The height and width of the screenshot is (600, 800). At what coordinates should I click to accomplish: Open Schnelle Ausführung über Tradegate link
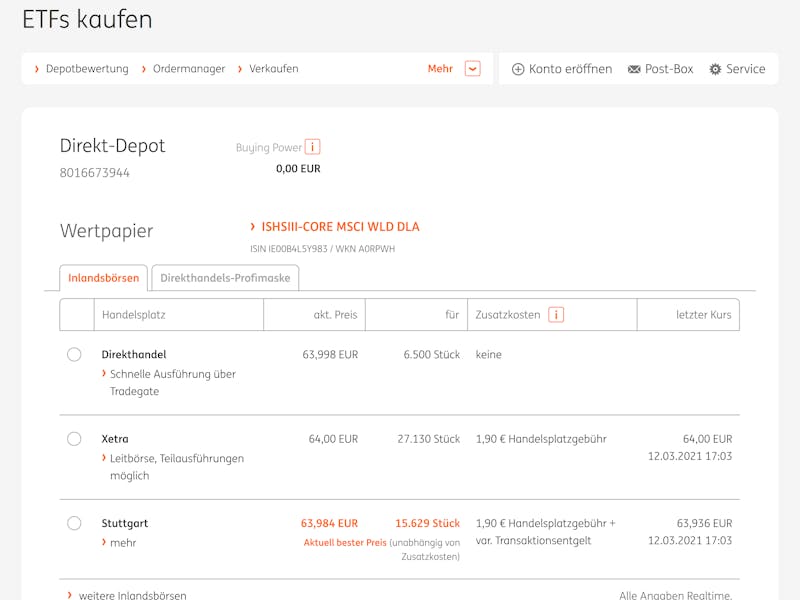tap(169, 383)
